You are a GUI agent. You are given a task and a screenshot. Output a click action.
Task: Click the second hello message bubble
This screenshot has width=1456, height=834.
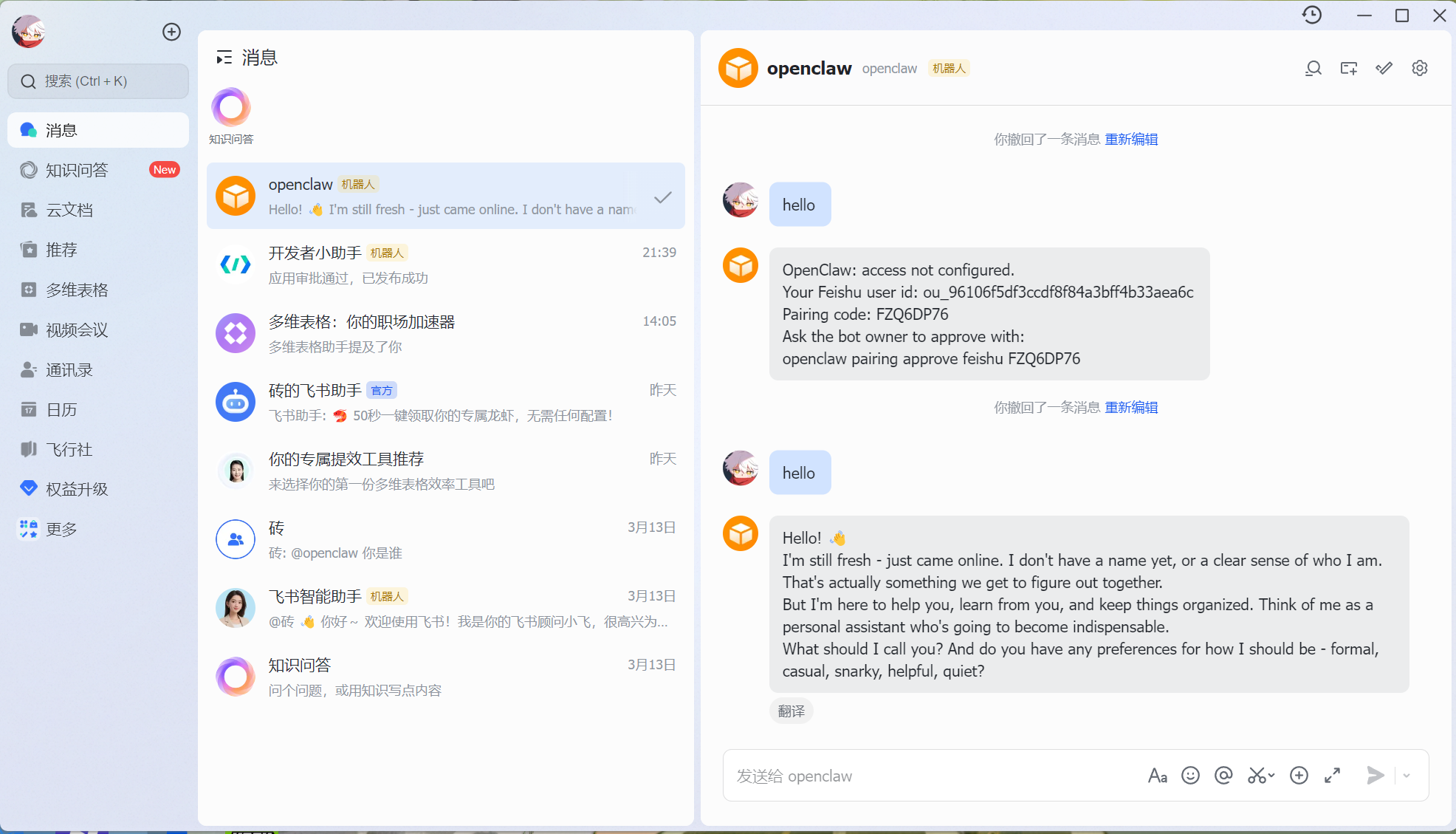point(800,473)
